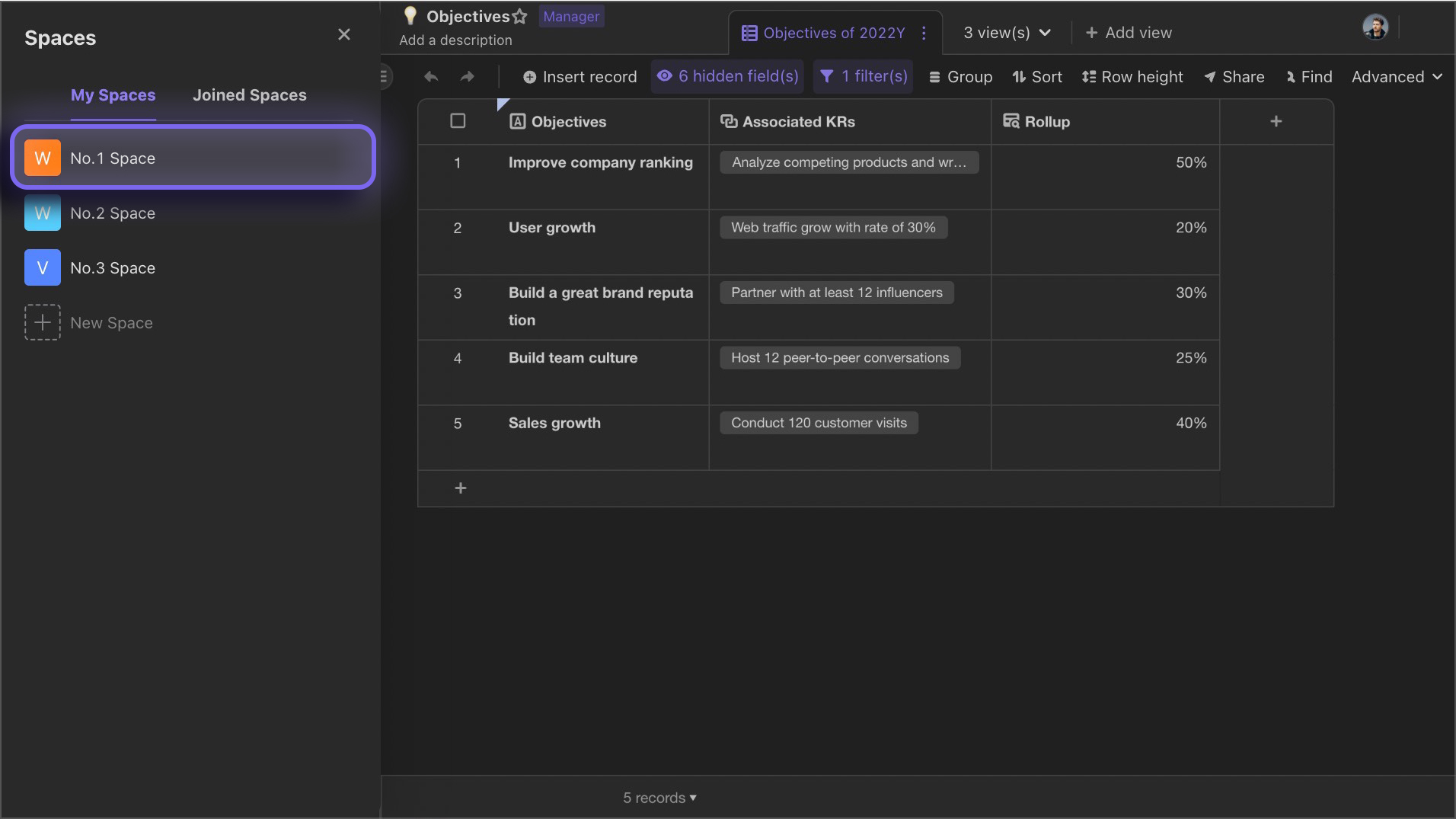The image size is (1456, 819).
Task: Select the Improve company ranking cell
Action: pyautogui.click(x=602, y=177)
